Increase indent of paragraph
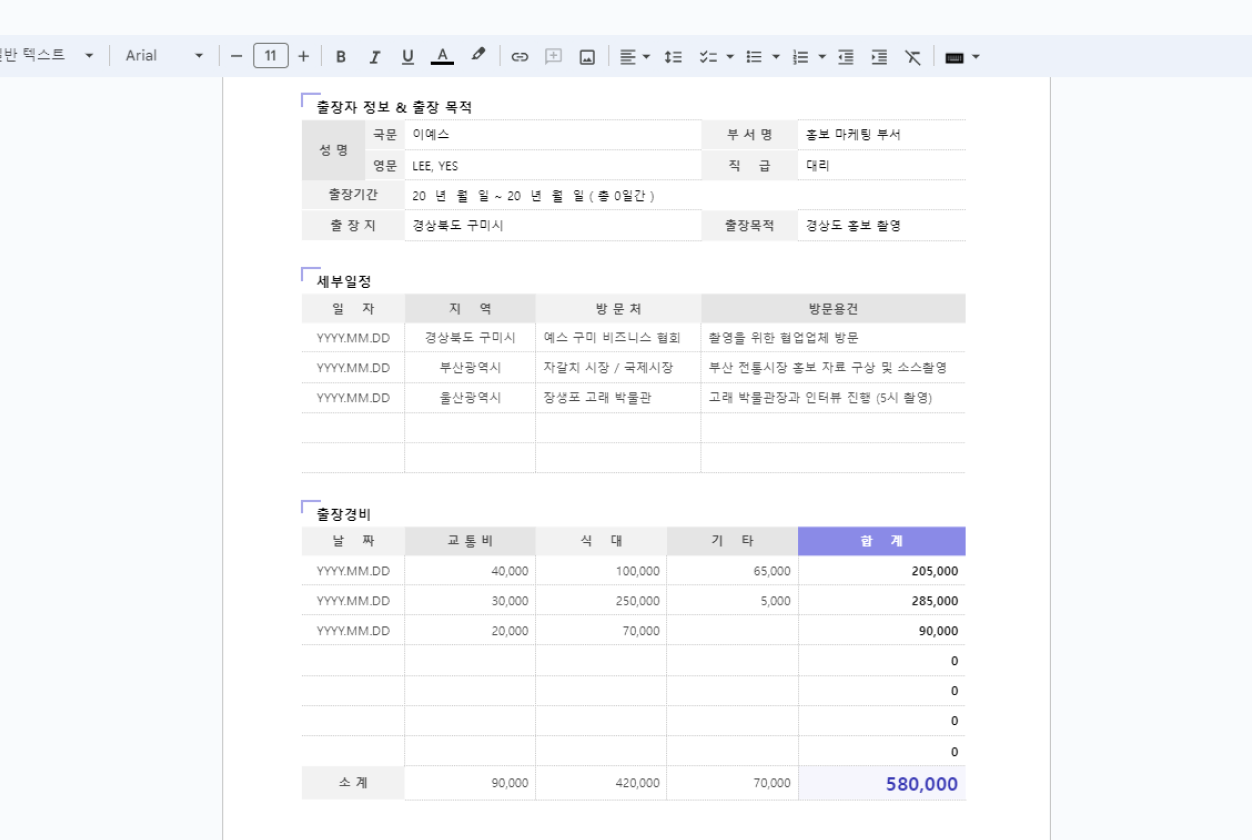The height and width of the screenshot is (840, 1252). coord(879,56)
